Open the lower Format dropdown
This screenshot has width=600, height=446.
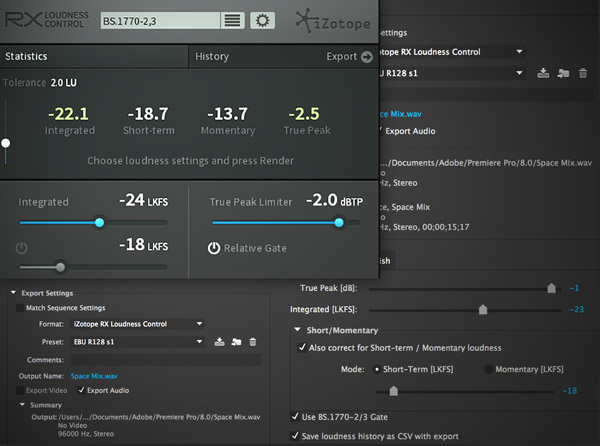click(137, 324)
